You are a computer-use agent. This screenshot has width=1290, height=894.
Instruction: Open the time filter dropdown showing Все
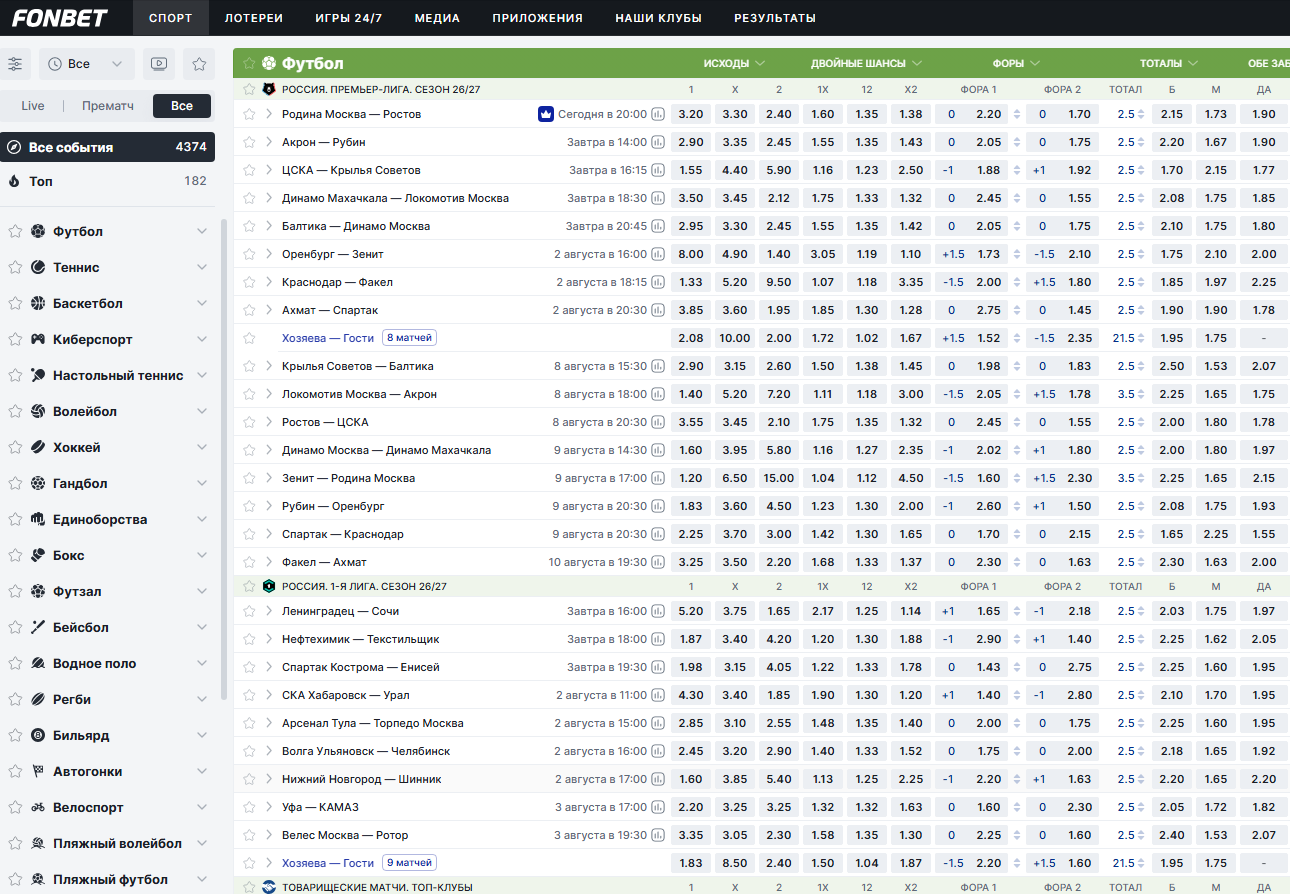pos(86,64)
